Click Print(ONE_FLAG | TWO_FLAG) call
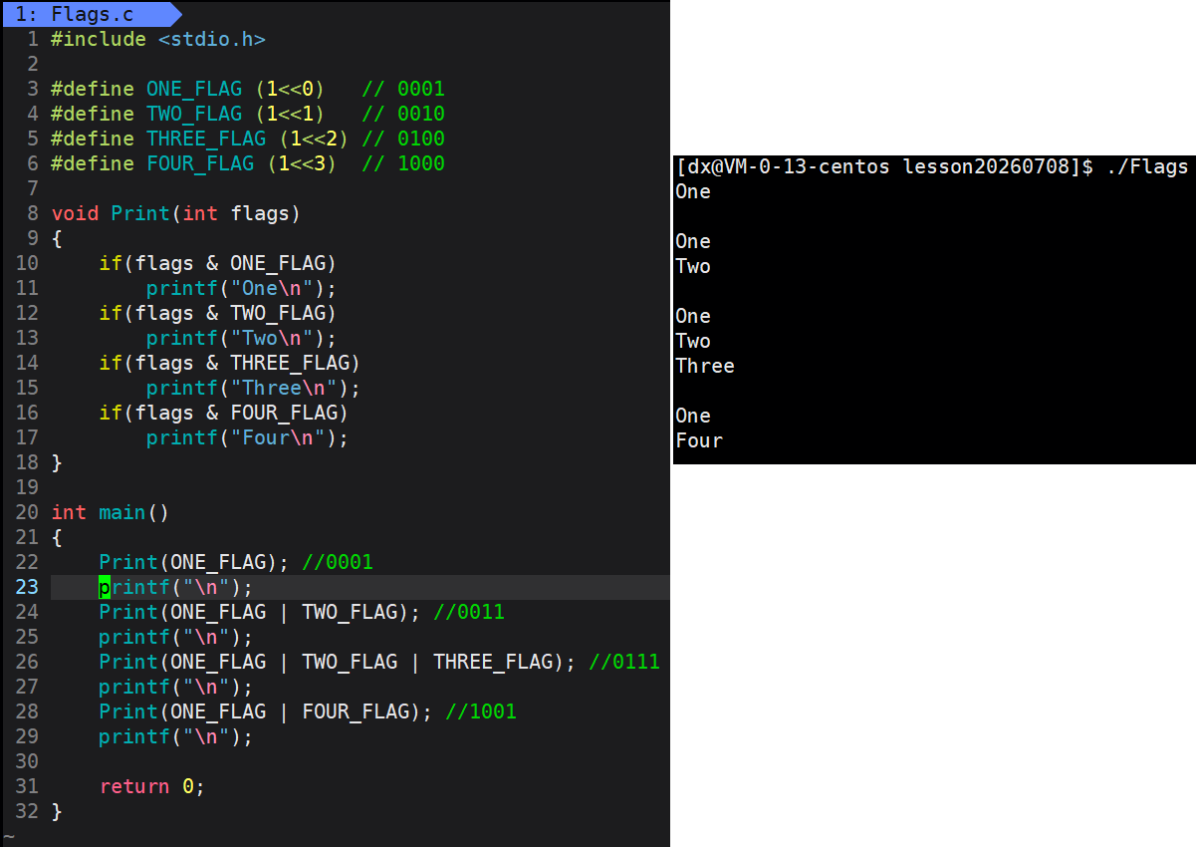The width and height of the screenshot is (1196, 847). point(259,612)
